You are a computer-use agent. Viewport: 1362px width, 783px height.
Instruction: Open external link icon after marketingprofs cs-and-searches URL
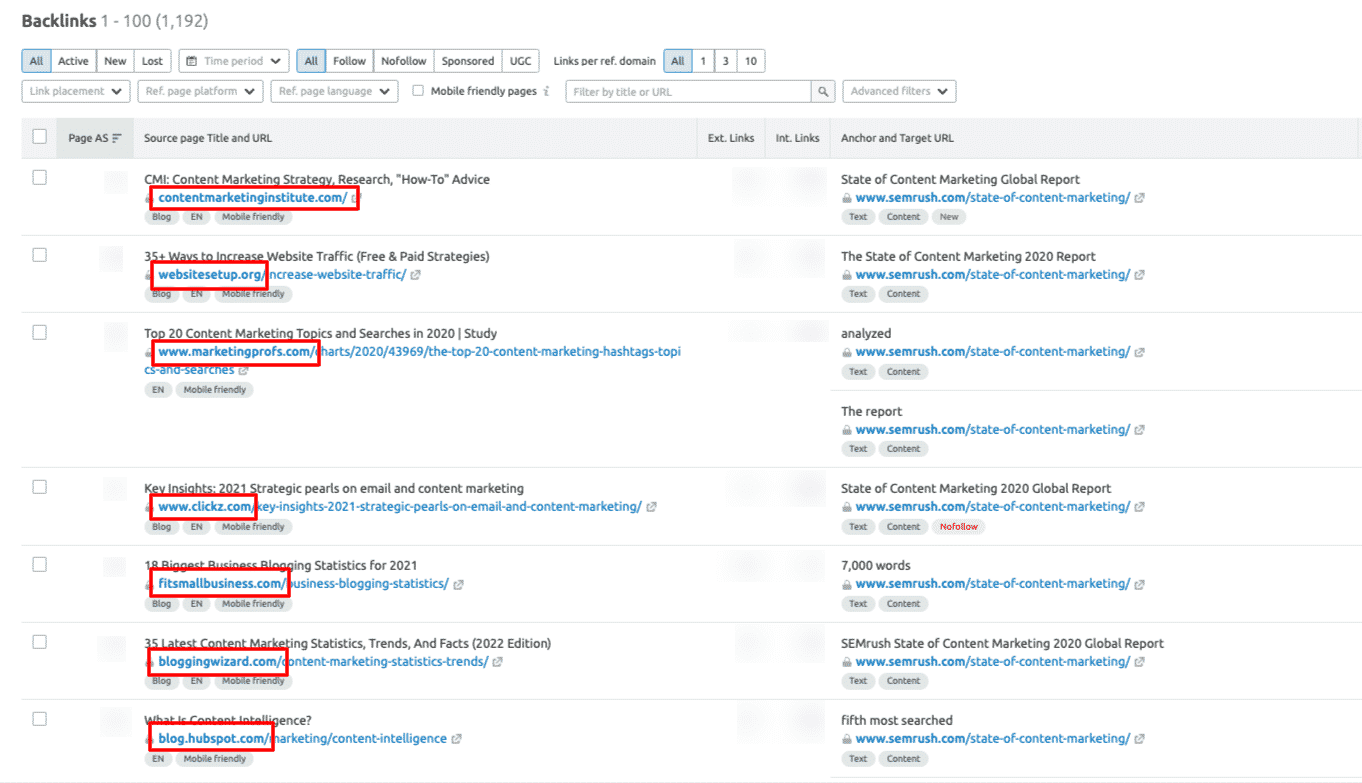(243, 371)
